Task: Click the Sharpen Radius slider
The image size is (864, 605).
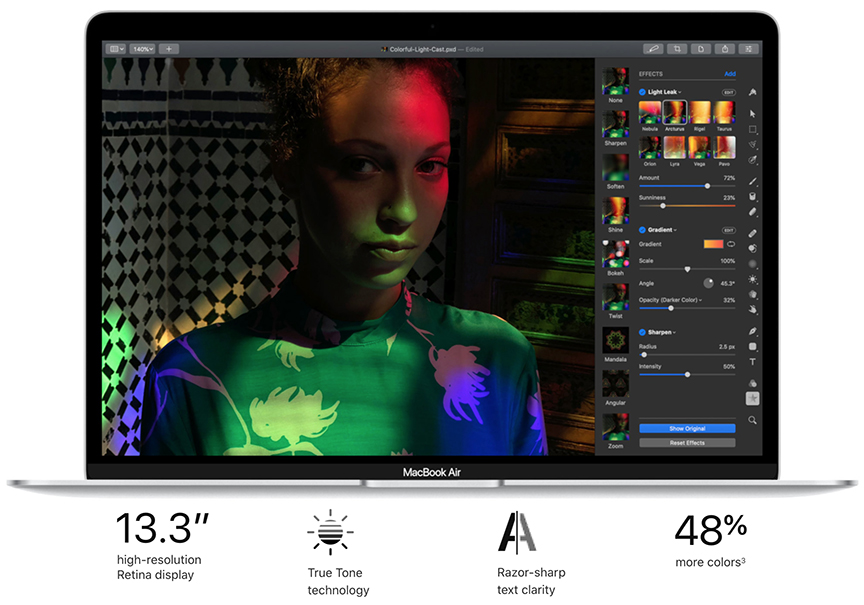Action: [687, 355]
